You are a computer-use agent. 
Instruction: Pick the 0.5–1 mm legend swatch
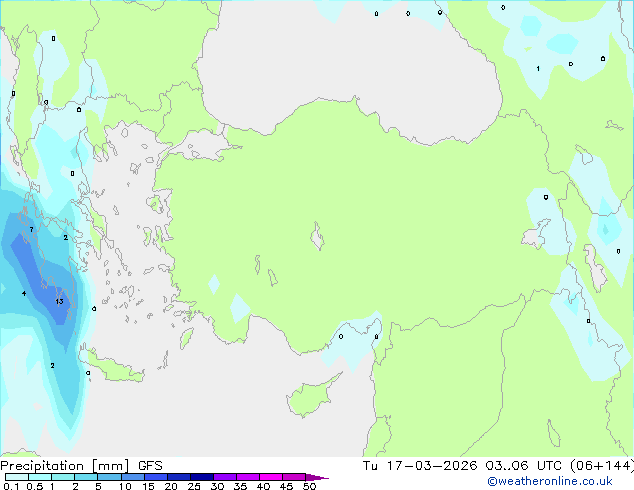click(40, 477)
